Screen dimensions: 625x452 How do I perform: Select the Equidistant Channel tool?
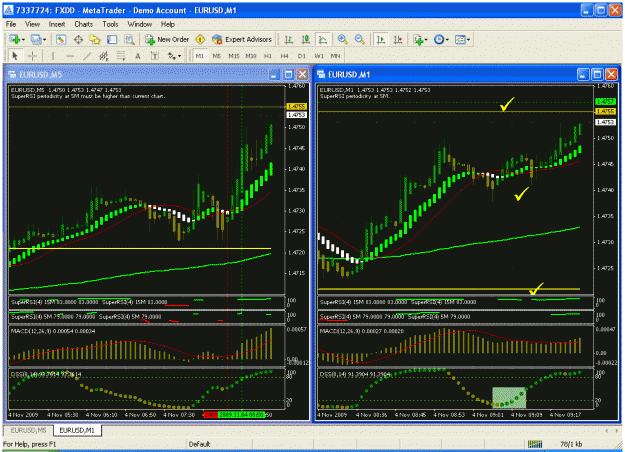point(104,56)
